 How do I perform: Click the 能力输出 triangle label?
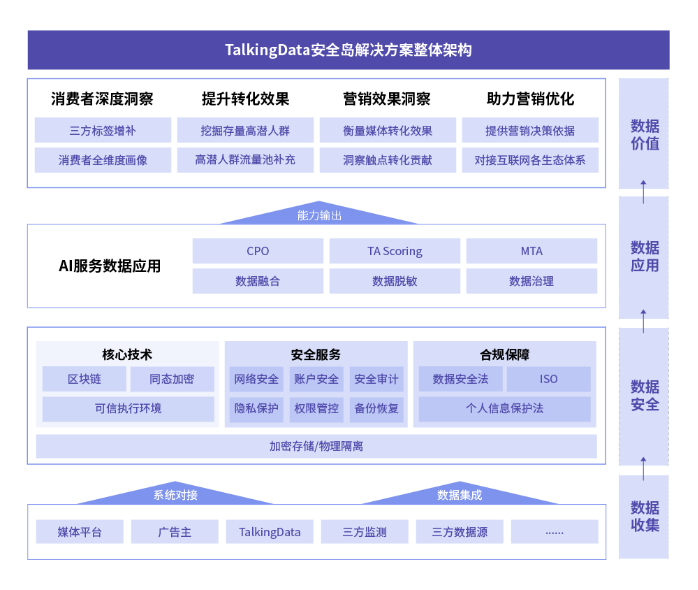coord(319,216)
